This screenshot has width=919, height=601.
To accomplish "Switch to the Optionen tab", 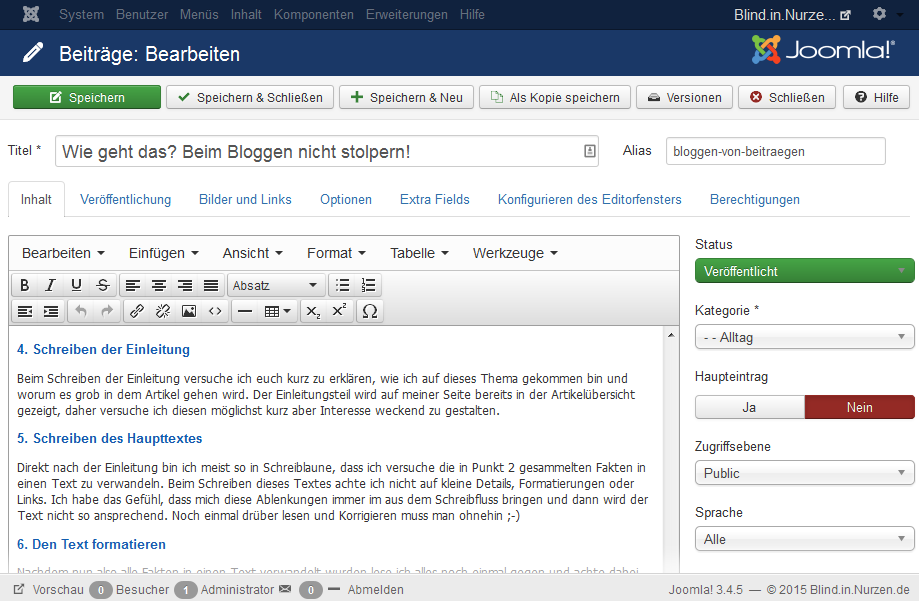I will tap(346, 199).
